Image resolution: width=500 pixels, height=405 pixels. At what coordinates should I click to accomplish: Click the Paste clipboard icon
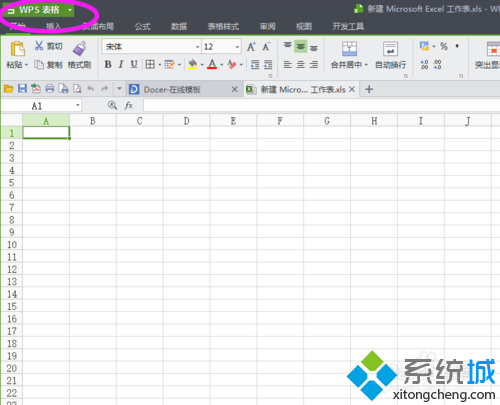click(x=18, y=49)
